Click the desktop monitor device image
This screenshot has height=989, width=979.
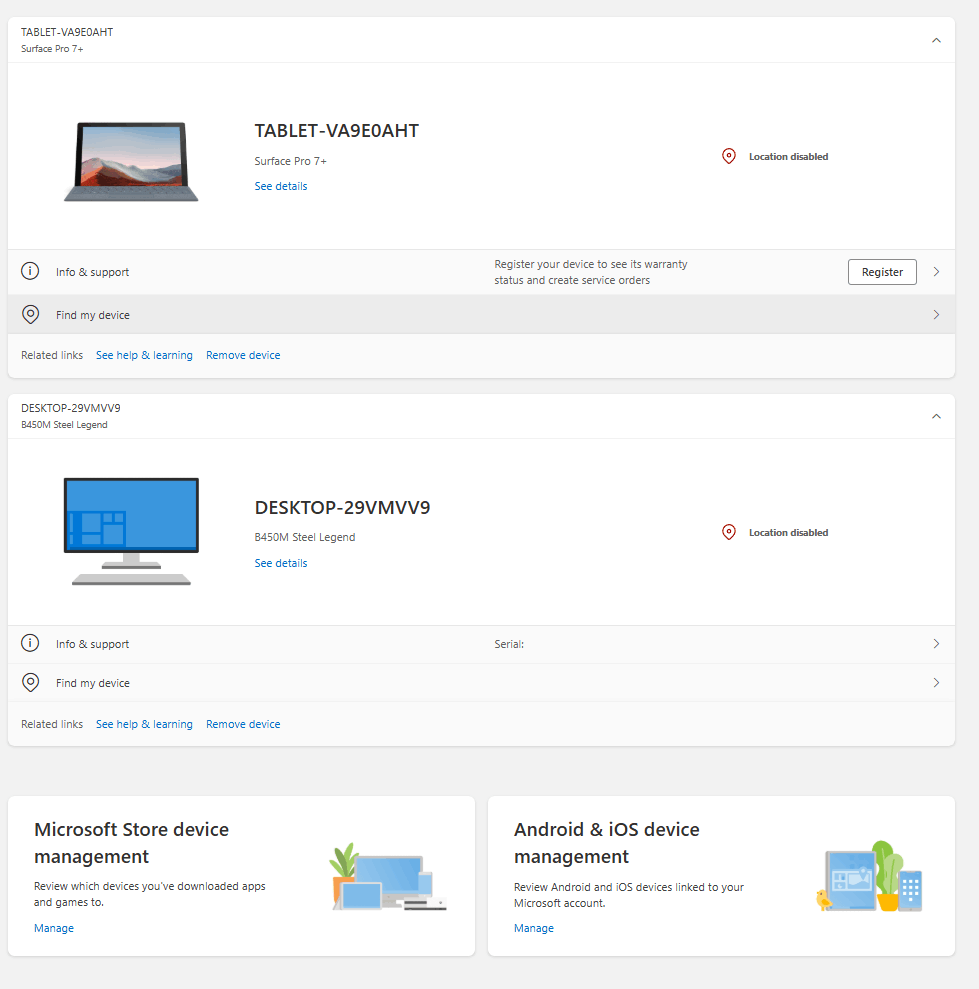131,532
